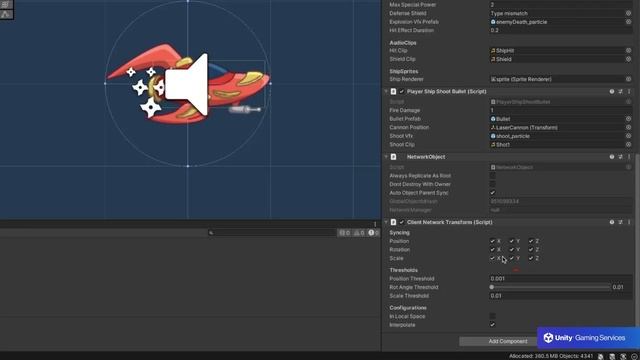
Task: Open more options for Player Ship Shoot Bullet
Action: click(x=629, y=91)
